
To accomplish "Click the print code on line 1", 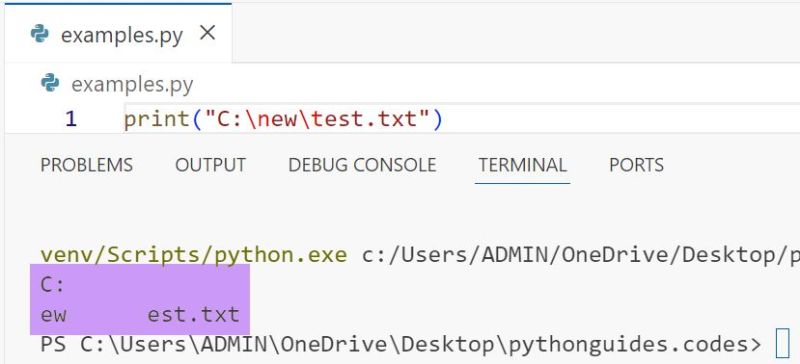I will click(283, 120).
